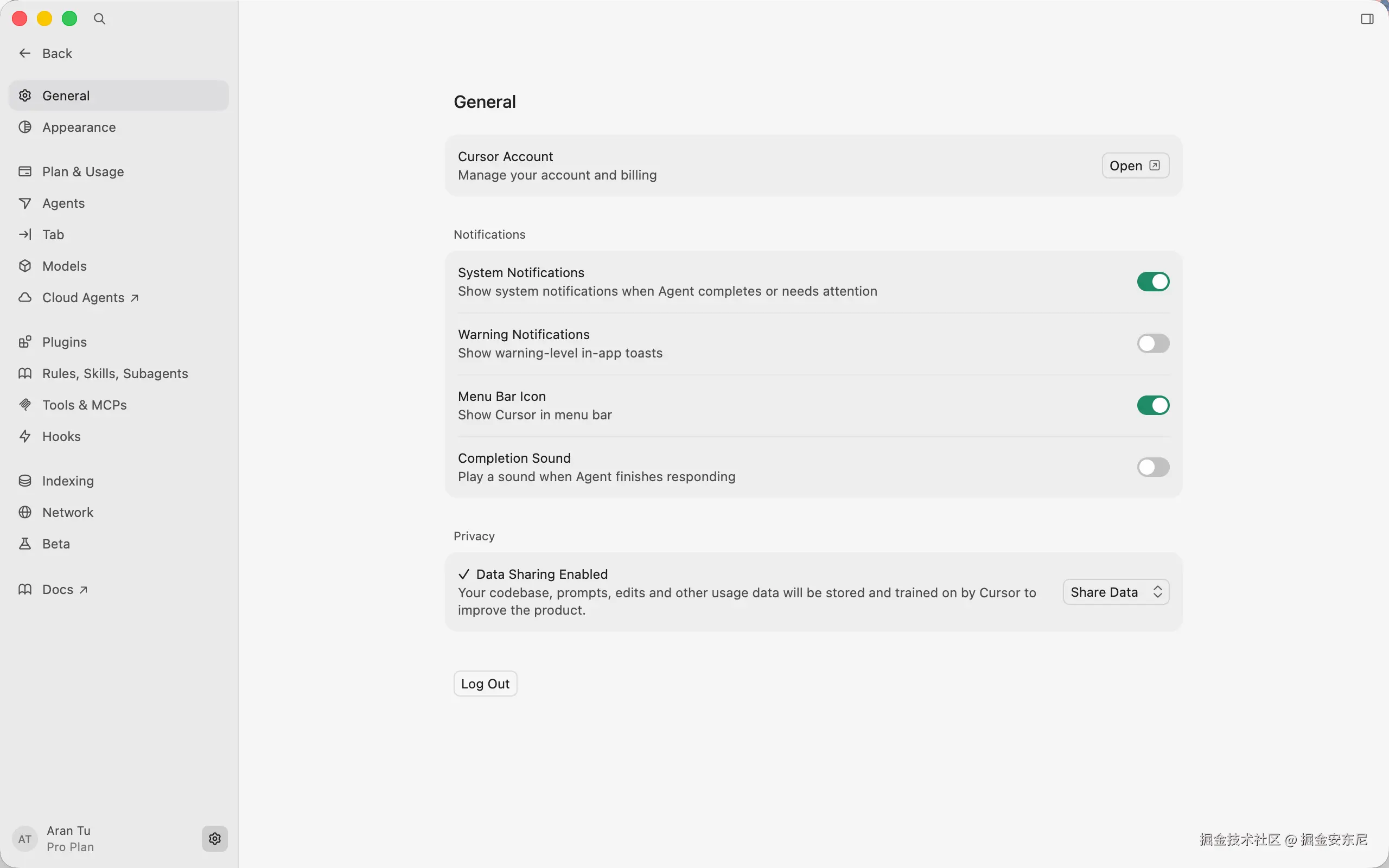Screen dimensions: 1389x868
Task: Click the Beta flask icon
Action: (x=24, y=544)
